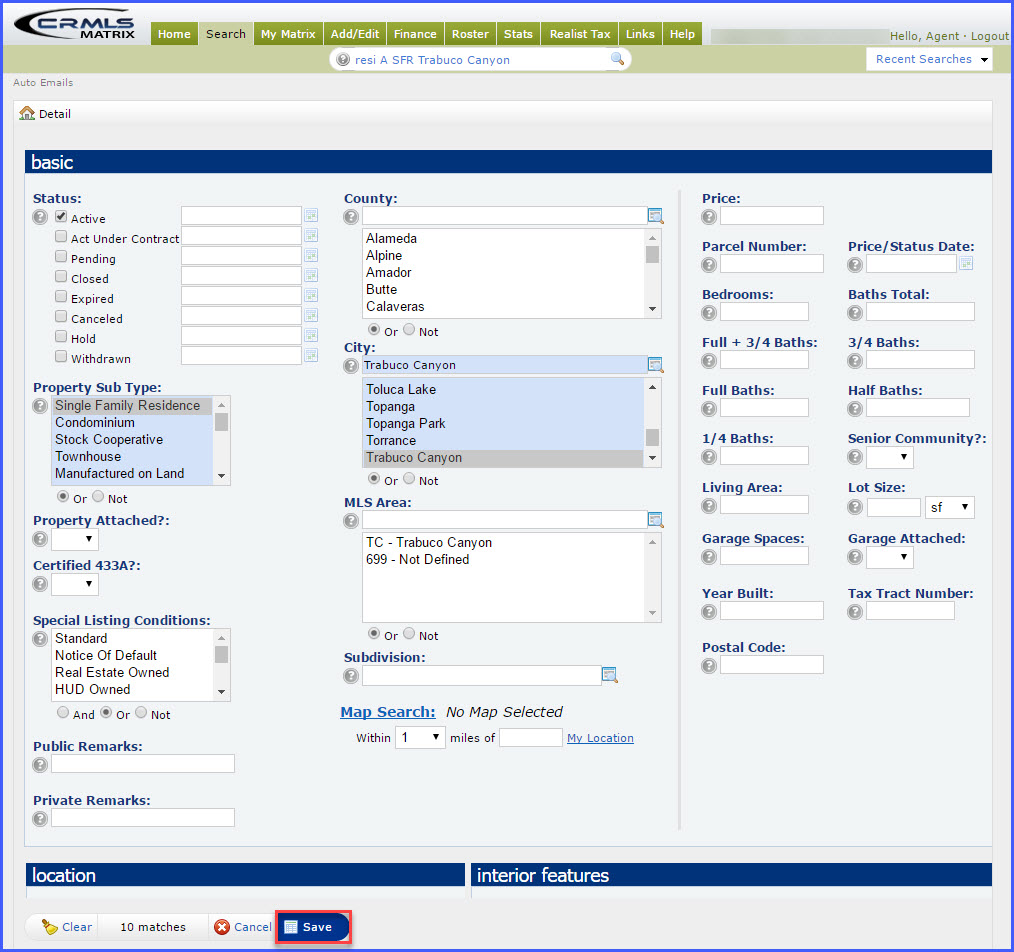Open the County lookup picker icon
Image resolution: width=1014 pixels, height=952 pixels.
click(655, 216)
